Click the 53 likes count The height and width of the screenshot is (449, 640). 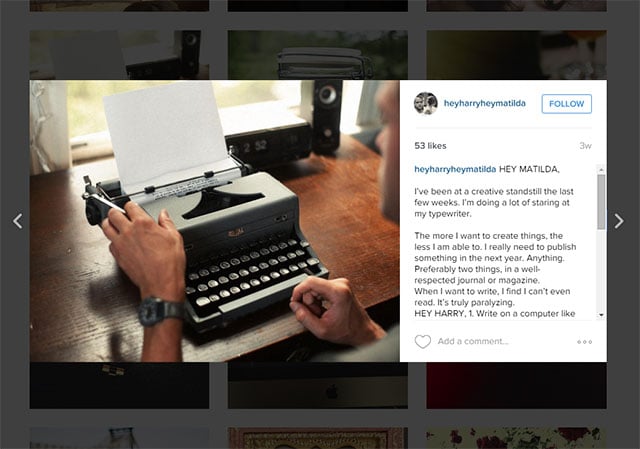click(430, 146)
